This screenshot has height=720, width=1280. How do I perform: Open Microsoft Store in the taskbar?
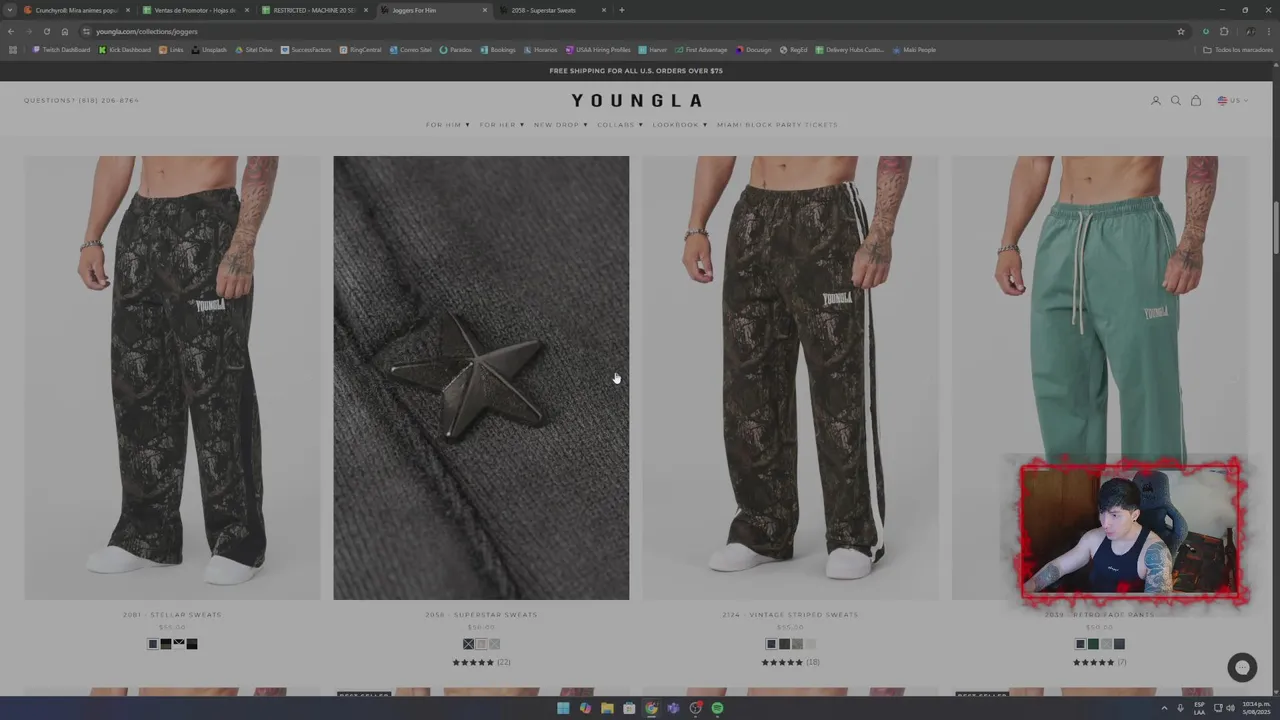(x=629, y=708)
